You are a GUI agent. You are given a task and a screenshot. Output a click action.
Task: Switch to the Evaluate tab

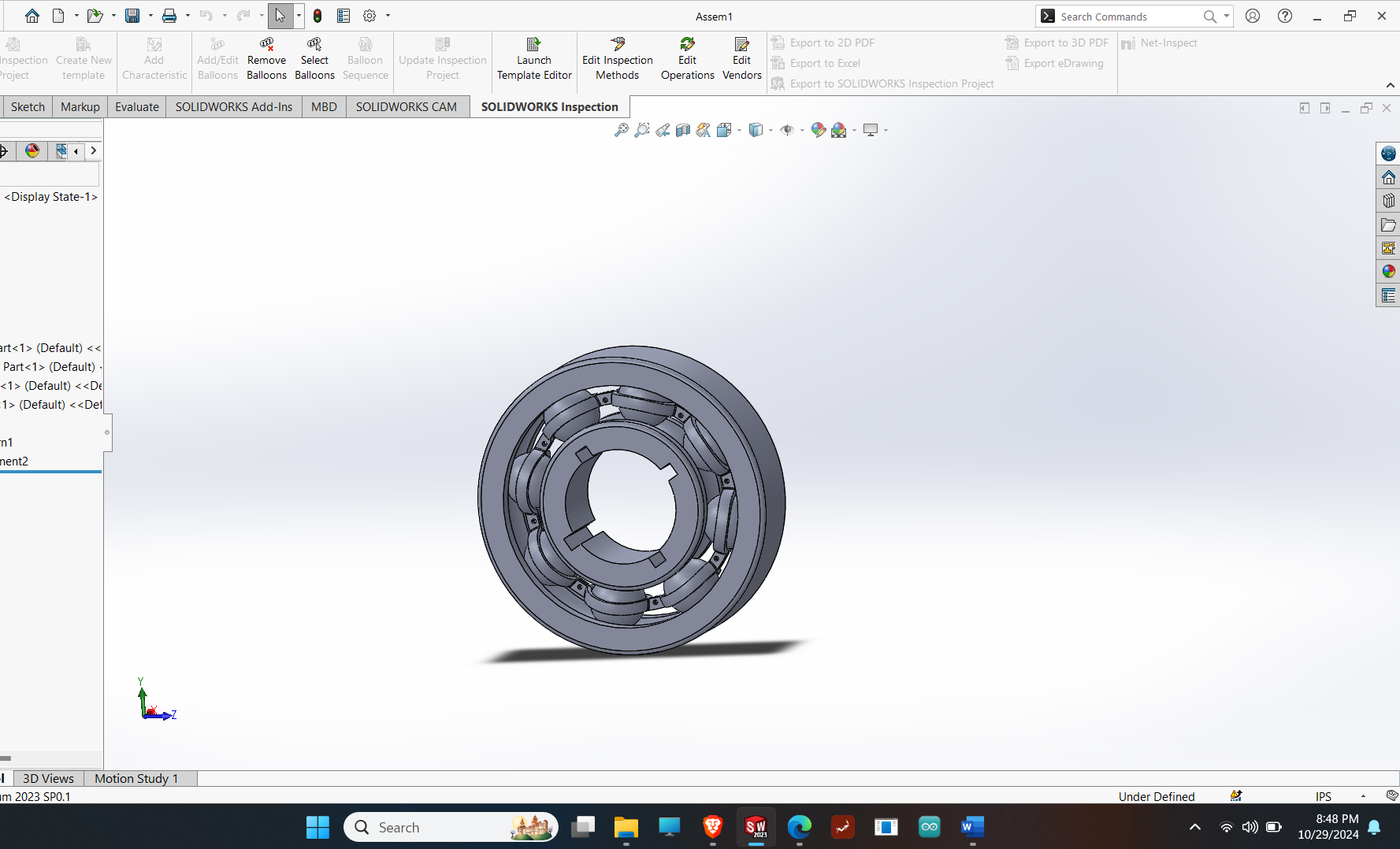(137, 107)
